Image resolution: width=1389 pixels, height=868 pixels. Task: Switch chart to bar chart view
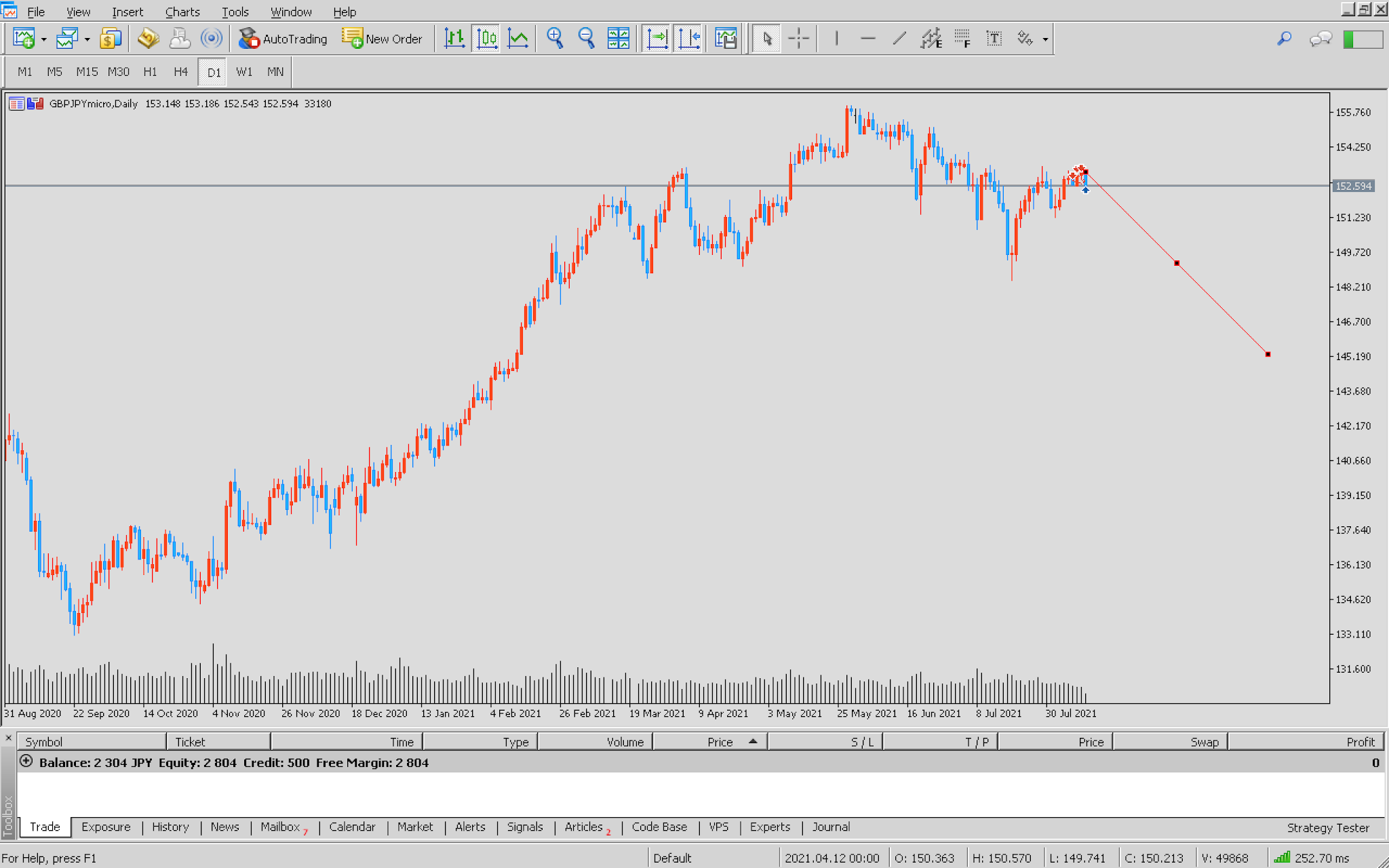(x=454, y=39)
